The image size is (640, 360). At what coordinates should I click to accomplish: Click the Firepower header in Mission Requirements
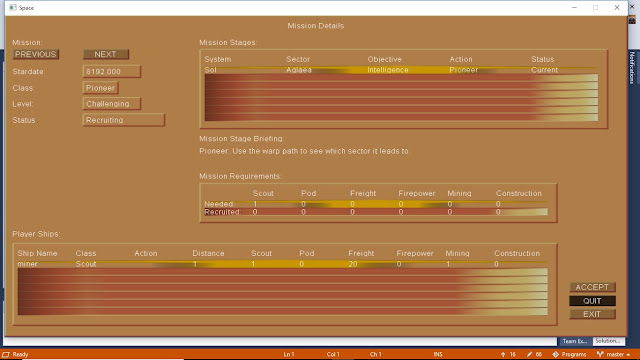click(417, 193)
